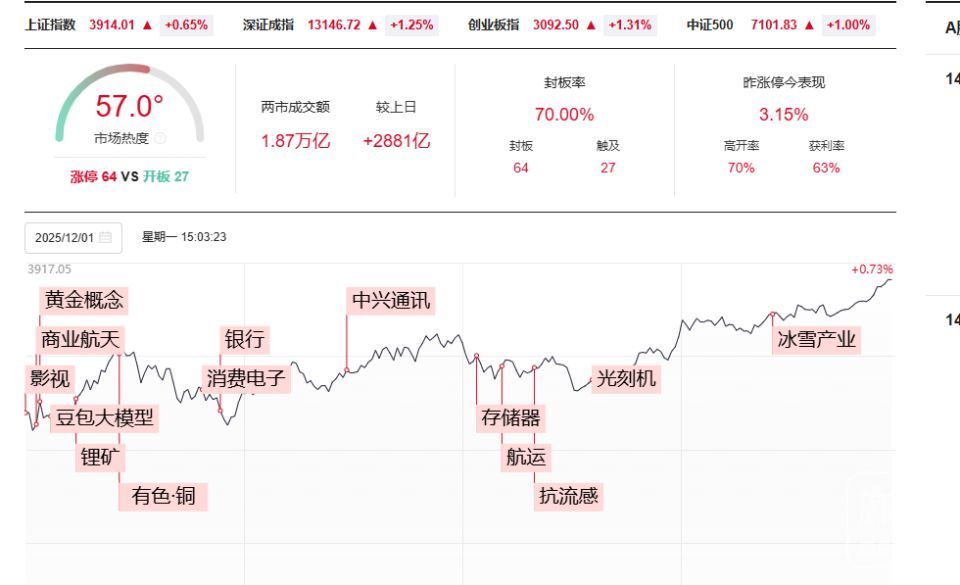This screenshot has height=585, width=960.
Task: Click the 57.0° market heat gauge
Action: pyautogui.click(x=129, y=105)
